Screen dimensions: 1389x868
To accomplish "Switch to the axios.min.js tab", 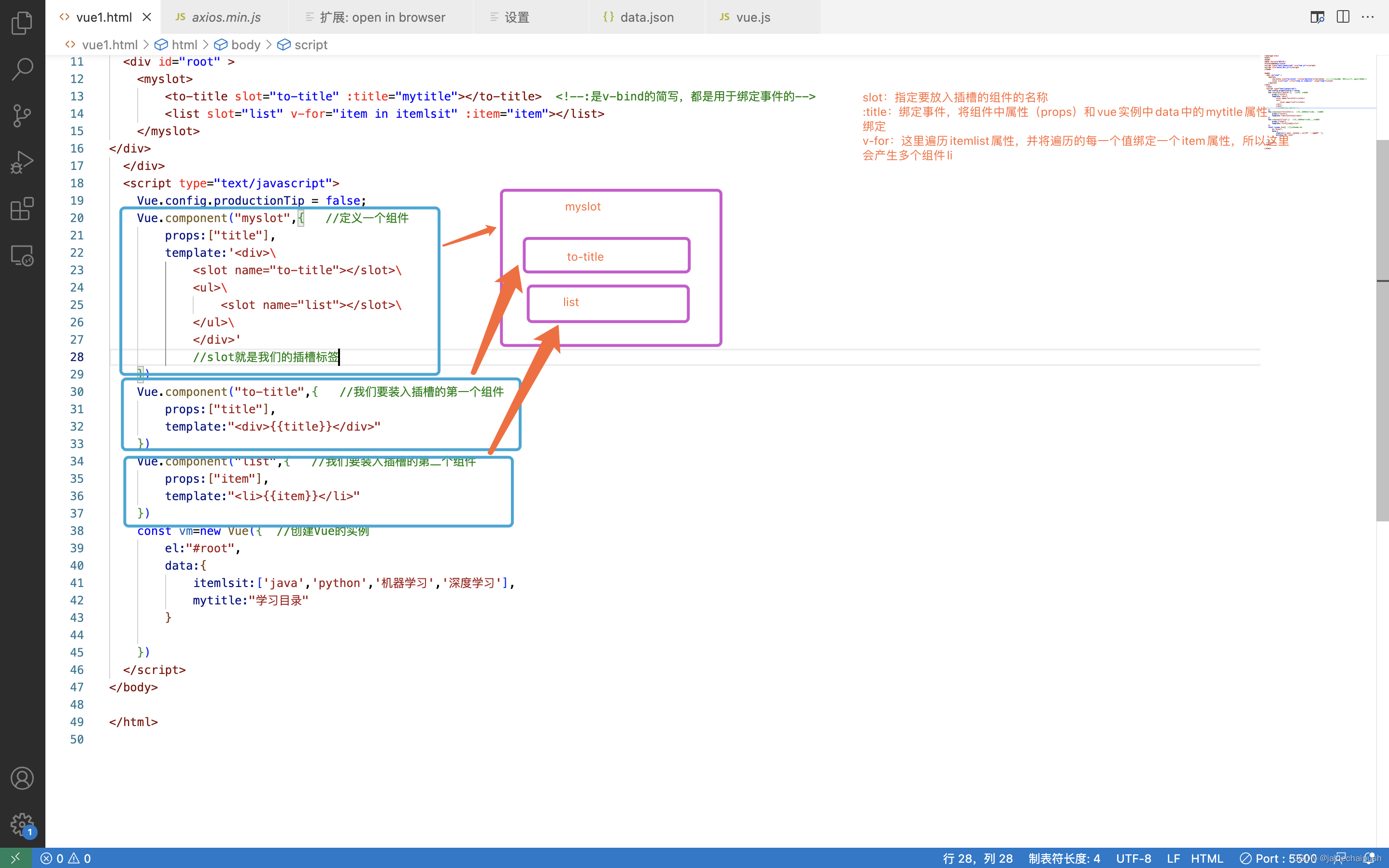I will point(226,17).
